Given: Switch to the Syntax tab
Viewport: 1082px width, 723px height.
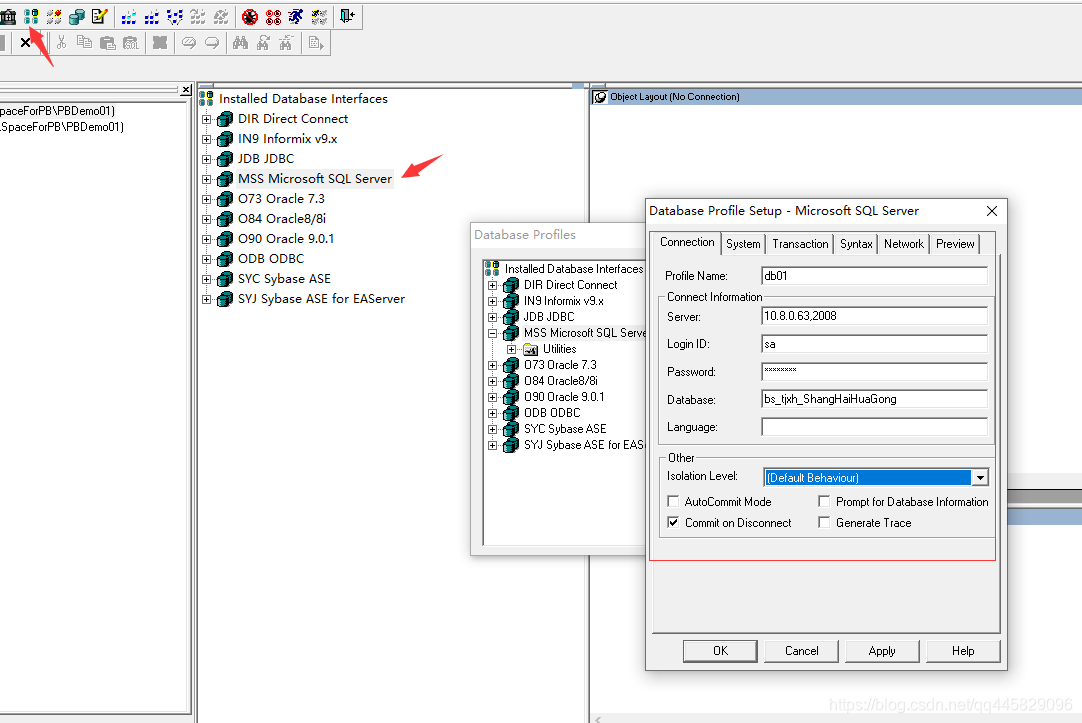Looking at the screenshot, I should click(x=856, y=244).
